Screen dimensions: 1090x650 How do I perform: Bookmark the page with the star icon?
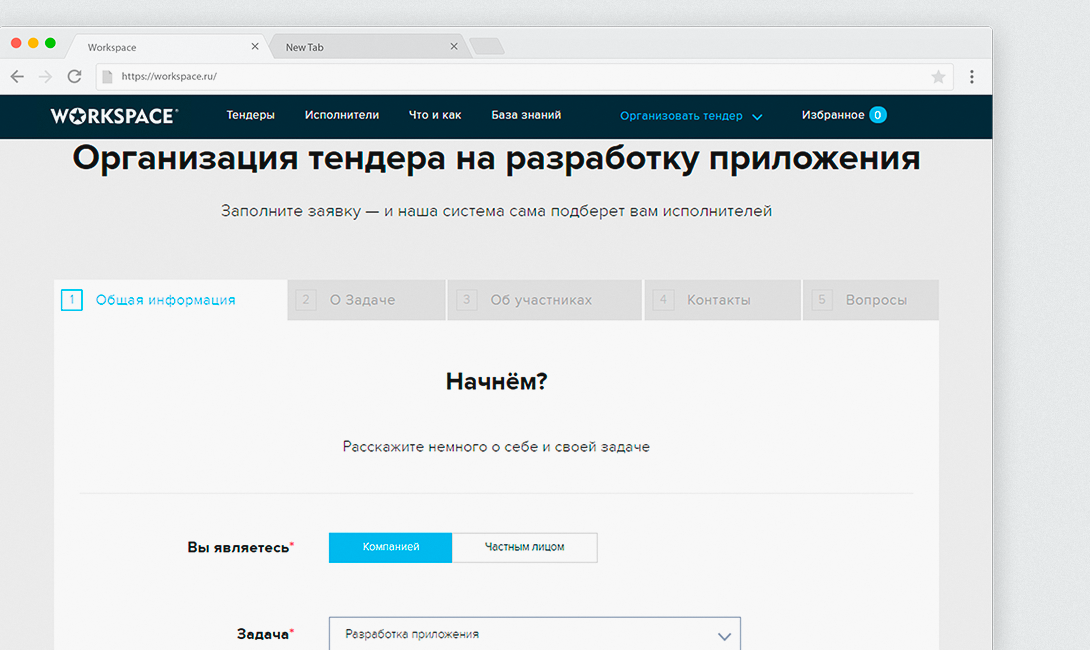tap(938, 76)
